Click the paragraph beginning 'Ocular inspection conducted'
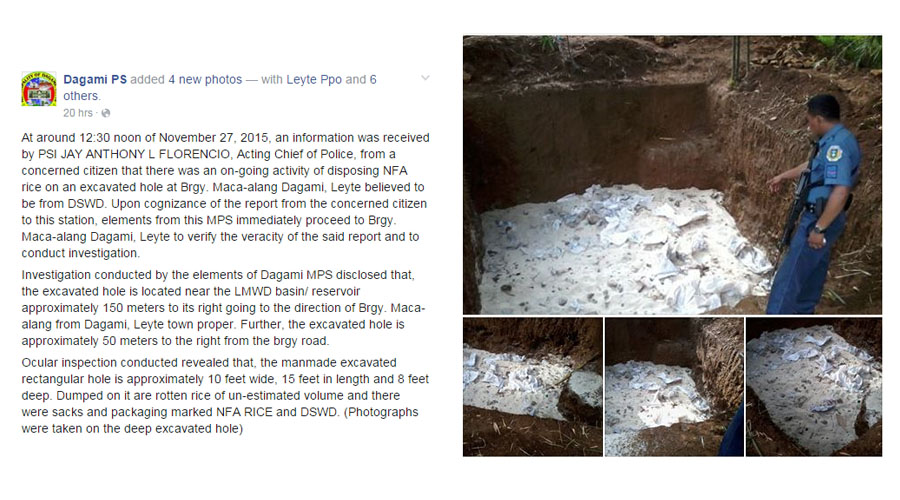The image size is (900, 500). point(226,396)
